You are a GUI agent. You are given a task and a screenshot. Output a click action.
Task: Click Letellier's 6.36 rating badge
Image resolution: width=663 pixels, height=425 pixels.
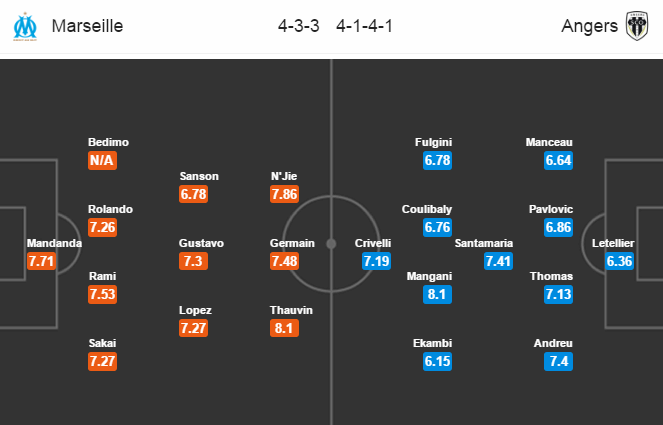coord(619,261)
